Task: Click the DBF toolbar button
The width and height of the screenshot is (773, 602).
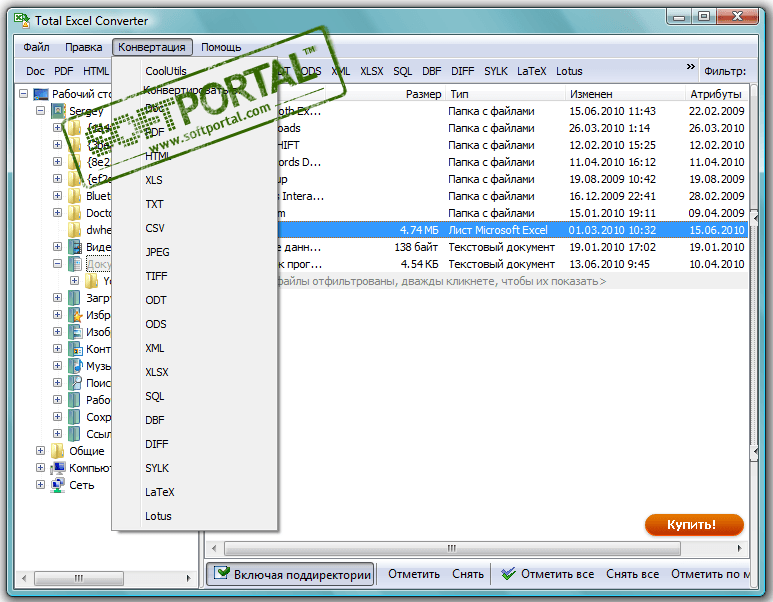Action: pyautogui.click(x=431, y=71)
